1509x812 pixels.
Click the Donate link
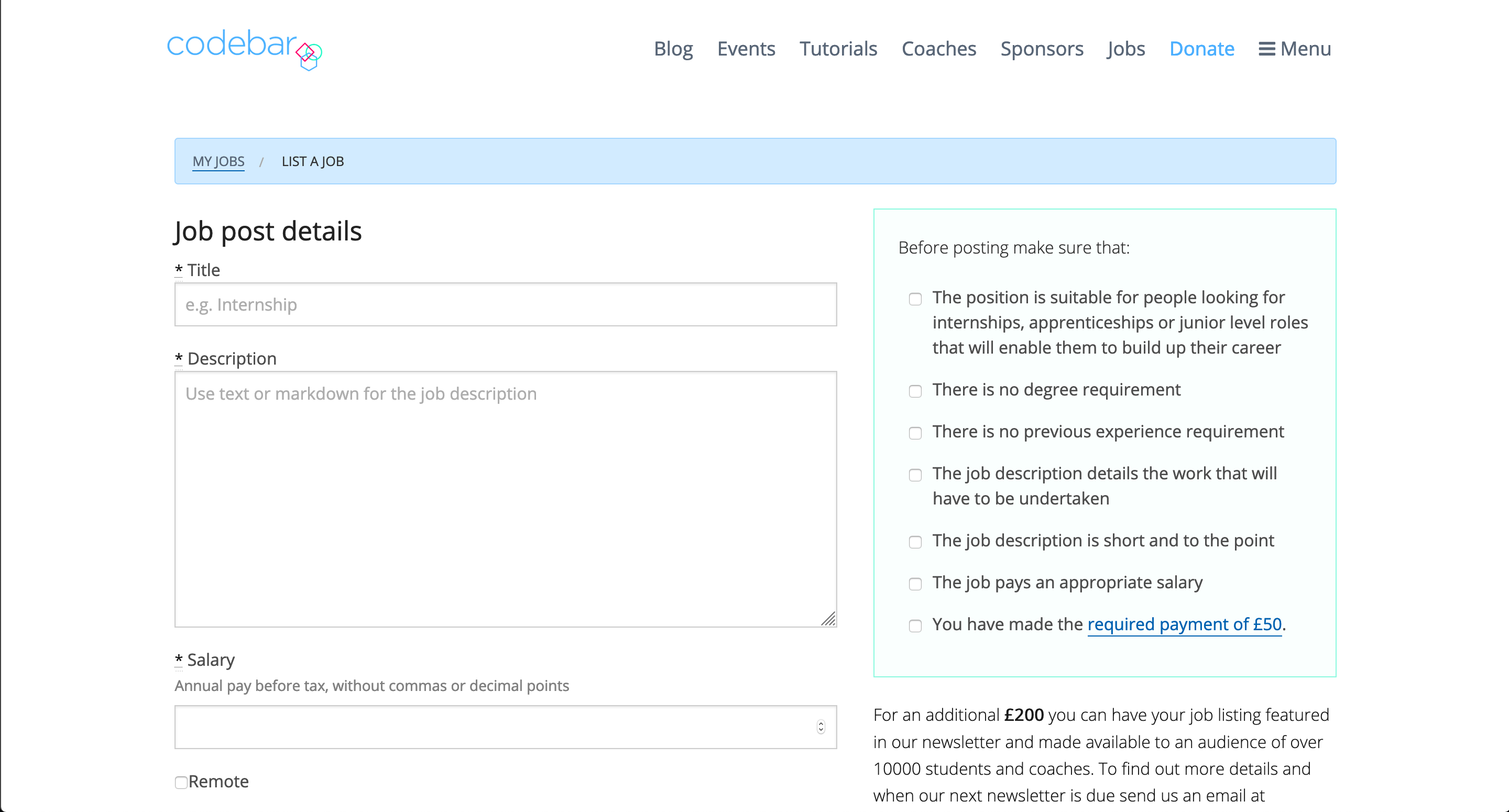(x=1201, y=49)
